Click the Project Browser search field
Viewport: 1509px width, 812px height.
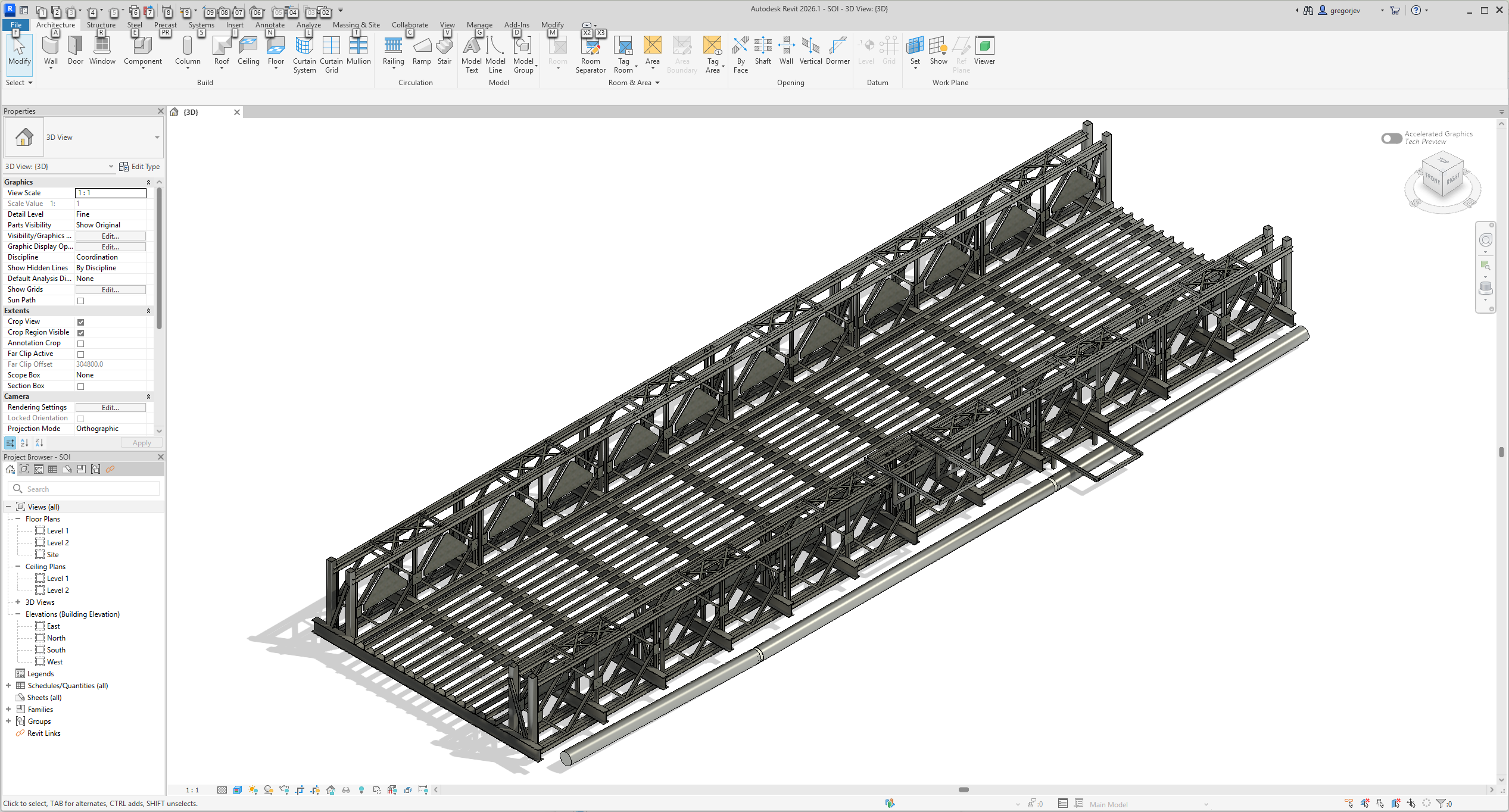(x=84, y=489)
